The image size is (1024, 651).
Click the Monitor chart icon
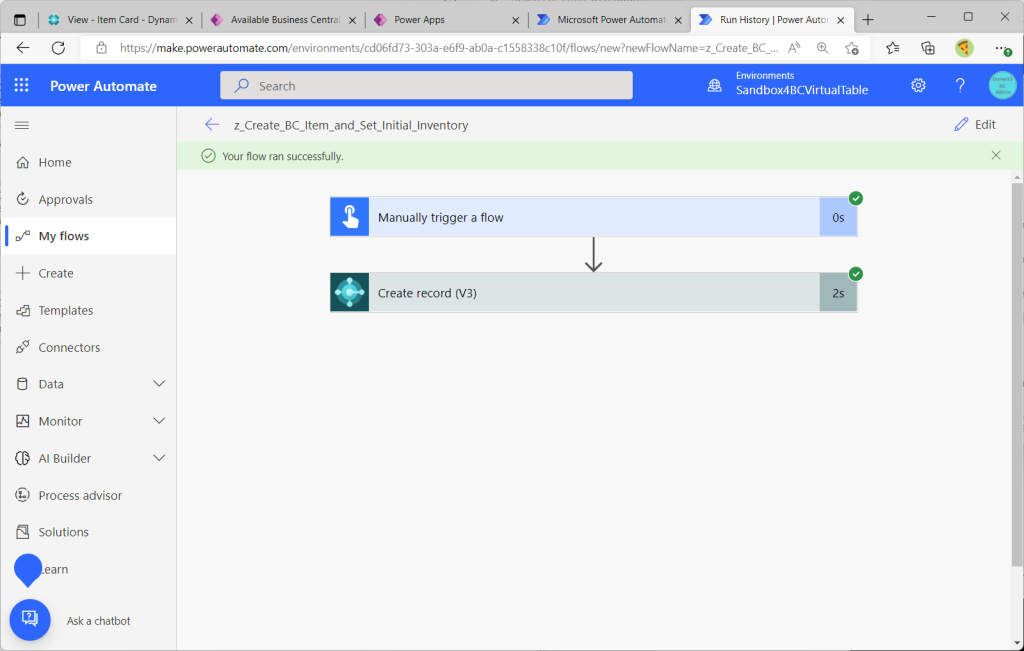22,421
